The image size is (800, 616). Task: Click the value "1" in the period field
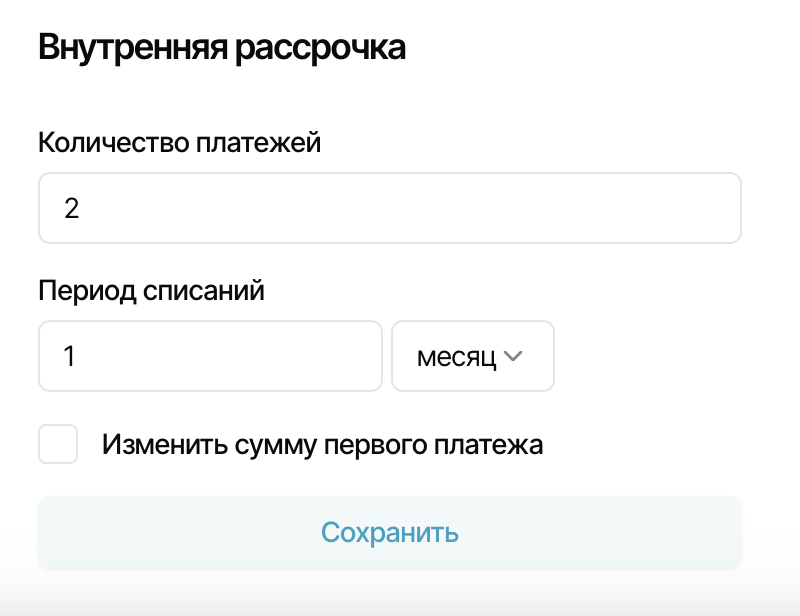(x=69, y=357)
